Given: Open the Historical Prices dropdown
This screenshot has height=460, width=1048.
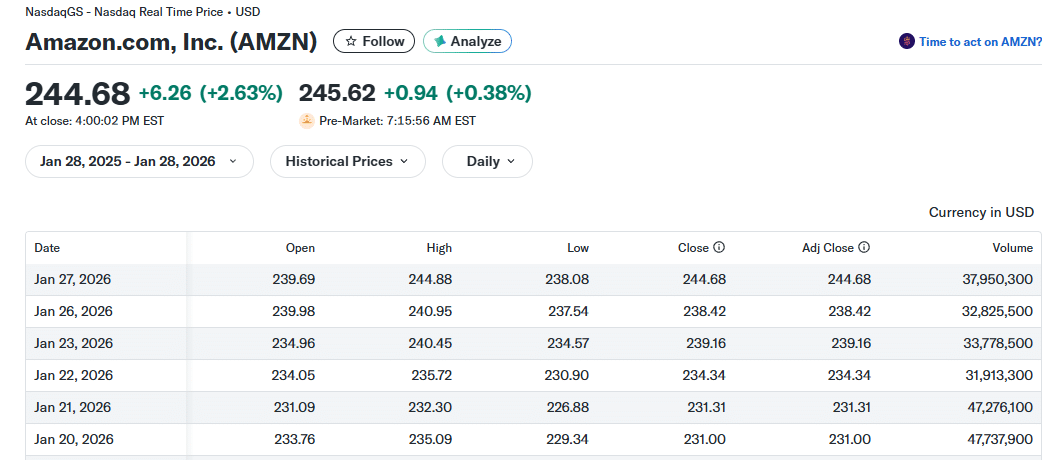Looking at the screenshot, I should click(347, 161).
